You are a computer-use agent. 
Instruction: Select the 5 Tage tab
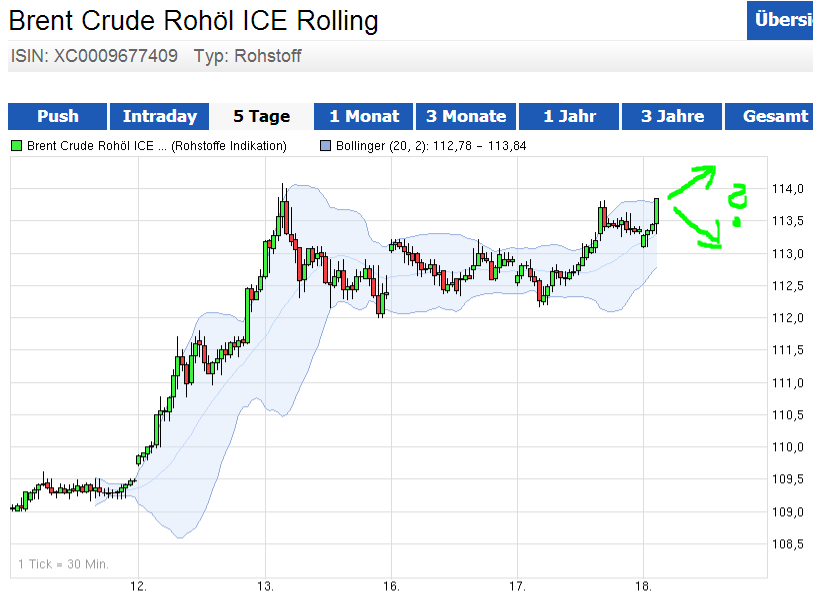[x=262, y=116]
